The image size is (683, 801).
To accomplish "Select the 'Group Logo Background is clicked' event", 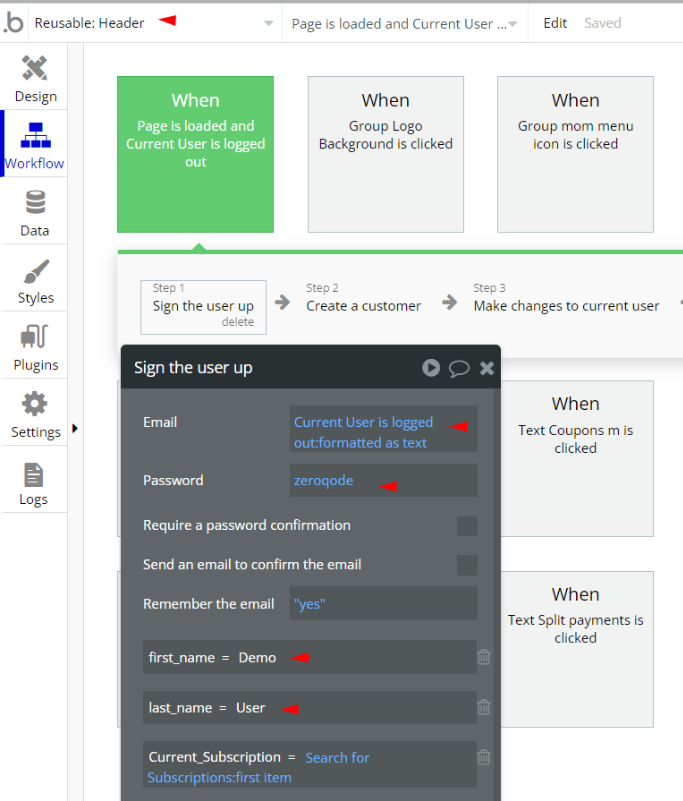I will 386,154.
